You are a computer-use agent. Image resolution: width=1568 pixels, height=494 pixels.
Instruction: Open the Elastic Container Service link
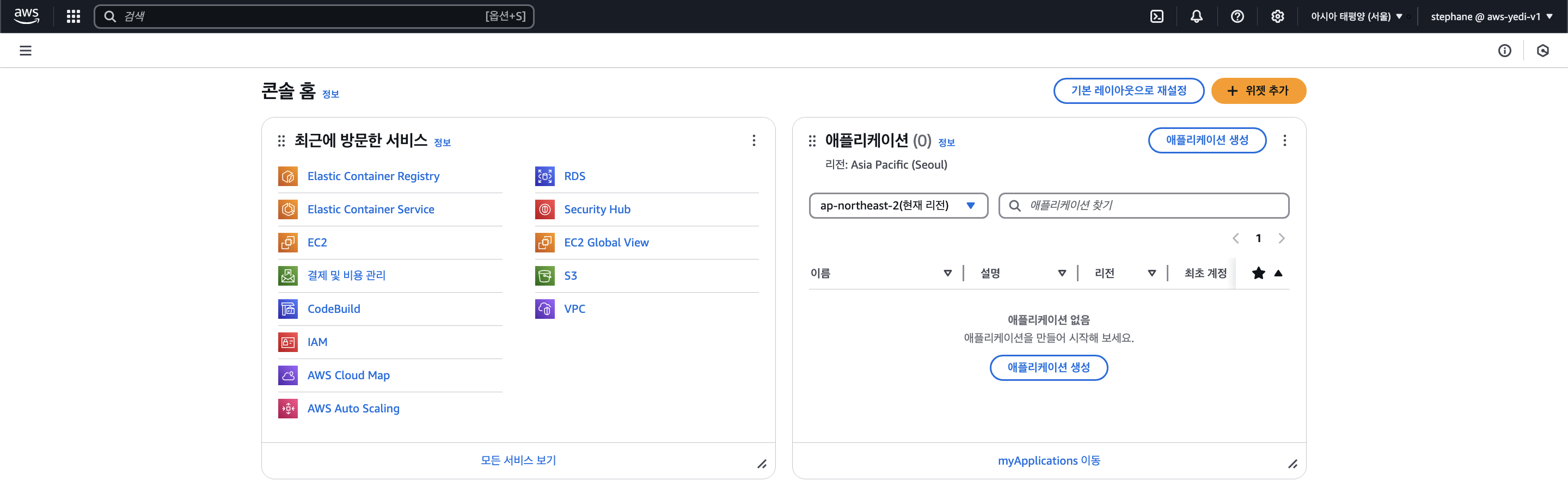coord(371,209)
